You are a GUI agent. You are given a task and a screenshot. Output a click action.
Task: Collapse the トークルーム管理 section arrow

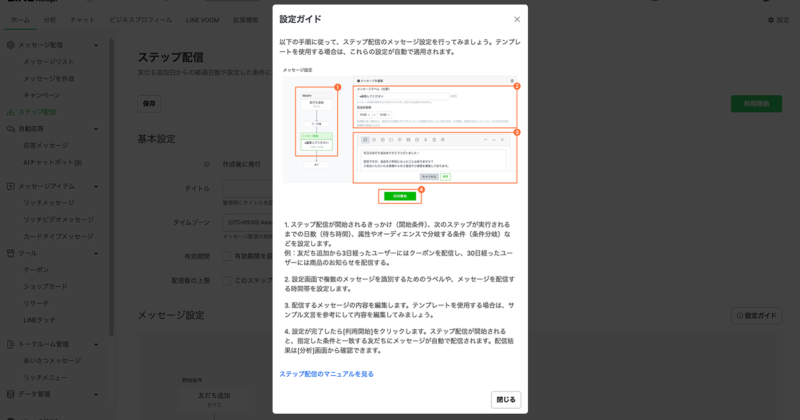point(96,344)
